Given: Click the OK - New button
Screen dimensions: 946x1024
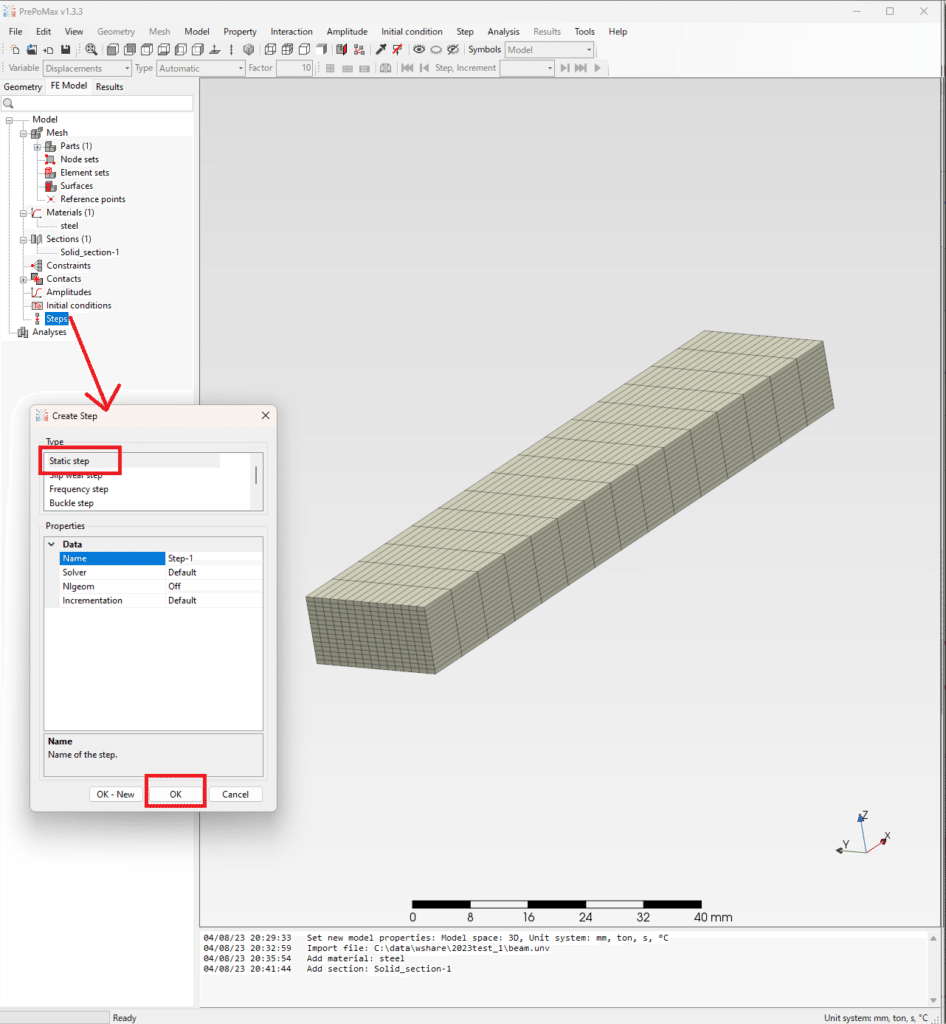Looking at the screenshot, I should point(116,794).
